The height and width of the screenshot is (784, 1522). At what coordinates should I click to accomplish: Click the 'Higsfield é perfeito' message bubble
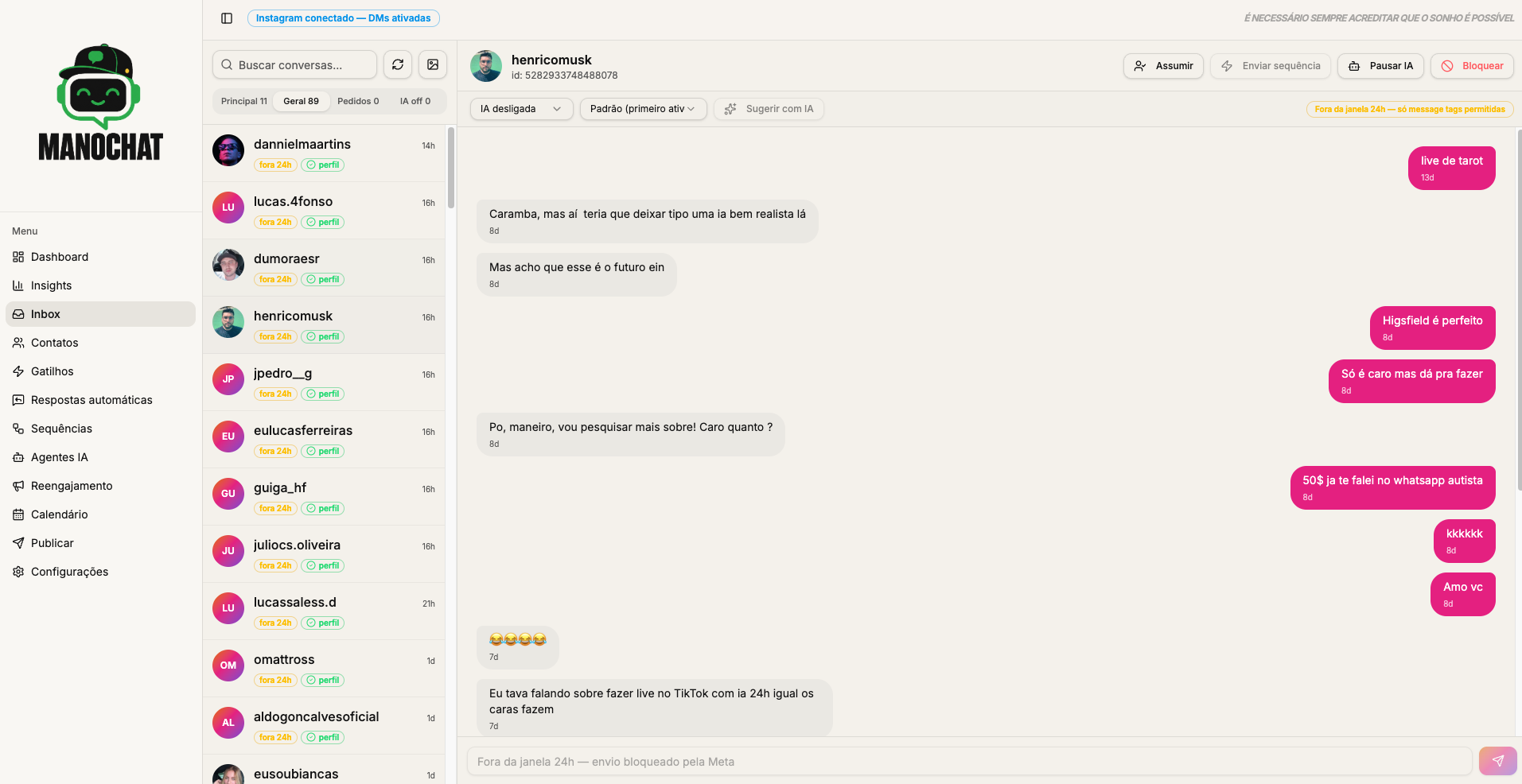1432,328
